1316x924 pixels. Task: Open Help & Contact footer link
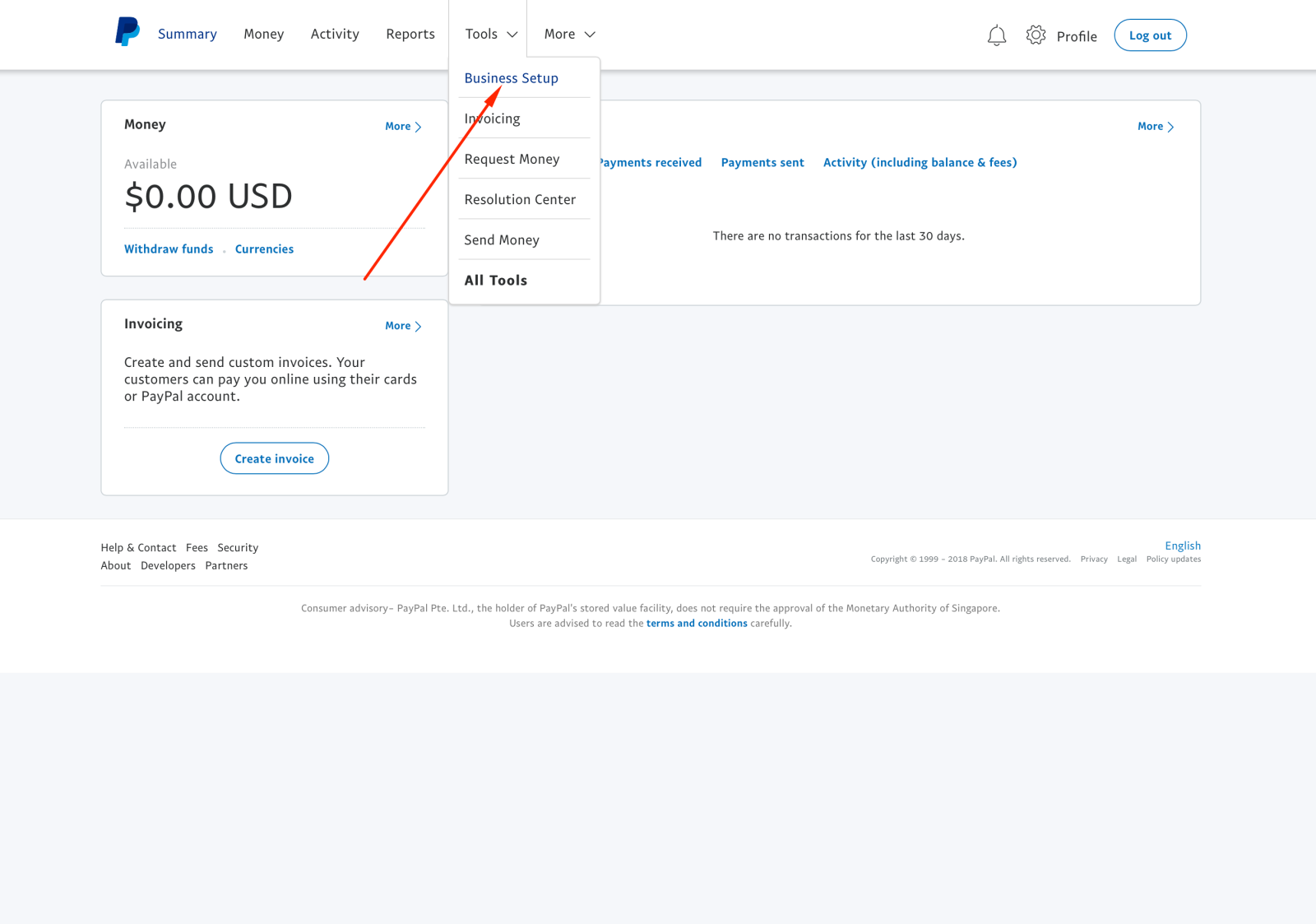138,547
